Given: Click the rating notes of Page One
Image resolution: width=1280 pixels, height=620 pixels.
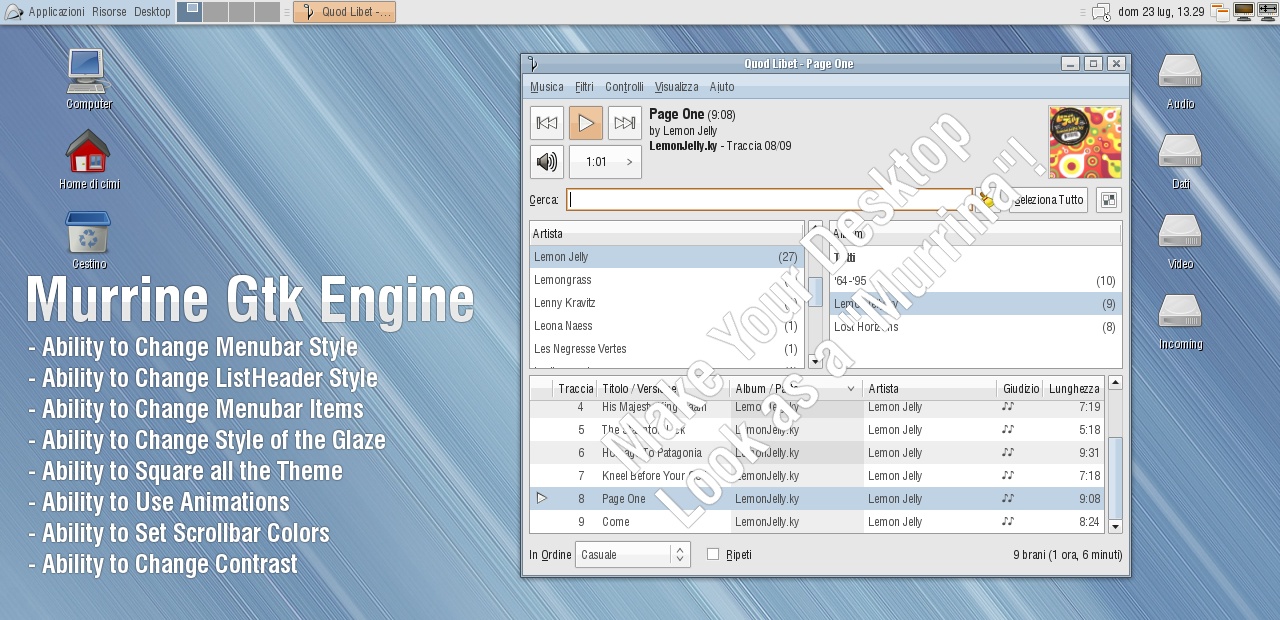Looking at the screenshot, I should tap(1008, 499).
